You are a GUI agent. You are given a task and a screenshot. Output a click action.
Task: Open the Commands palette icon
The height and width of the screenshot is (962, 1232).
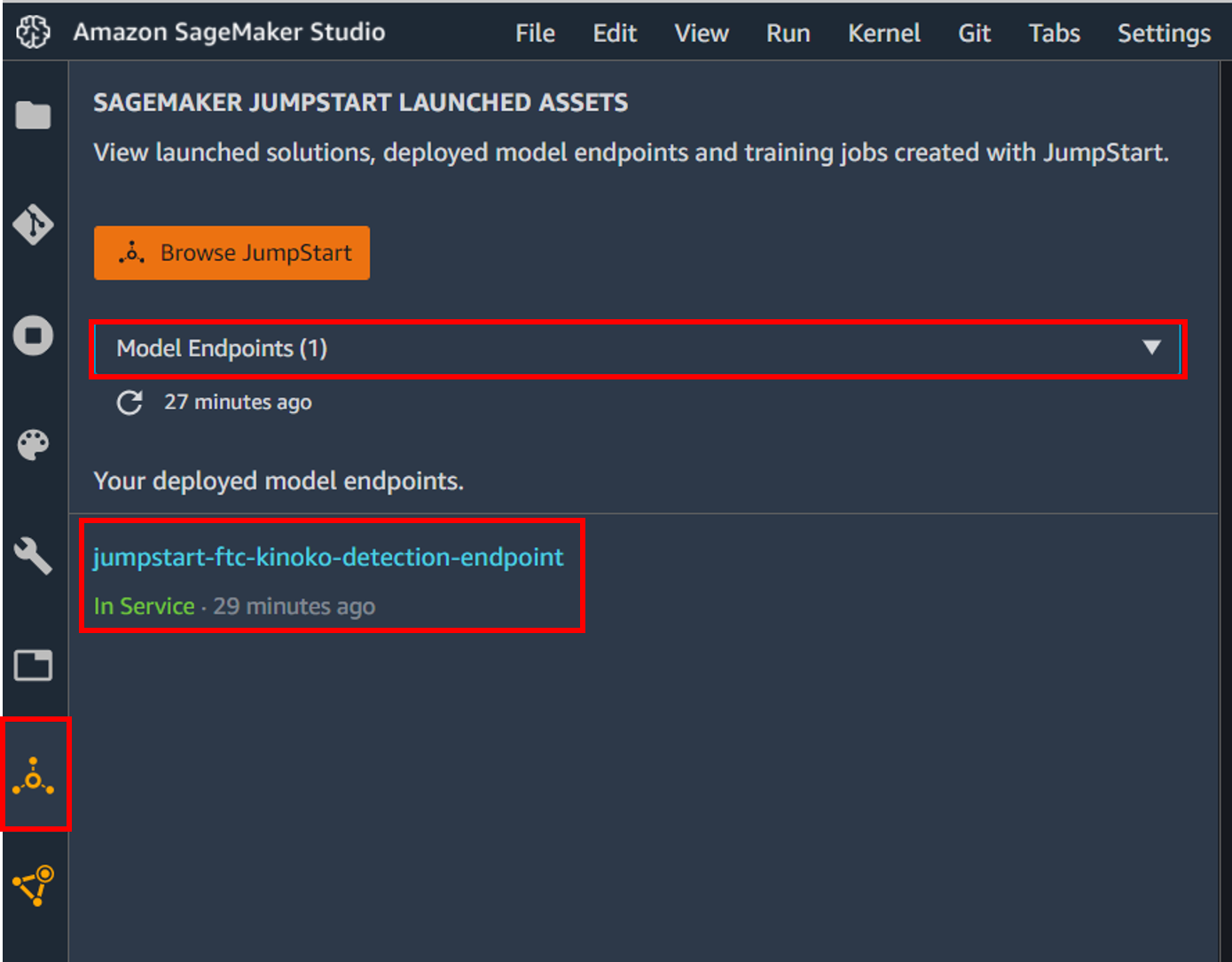point(34,445)
